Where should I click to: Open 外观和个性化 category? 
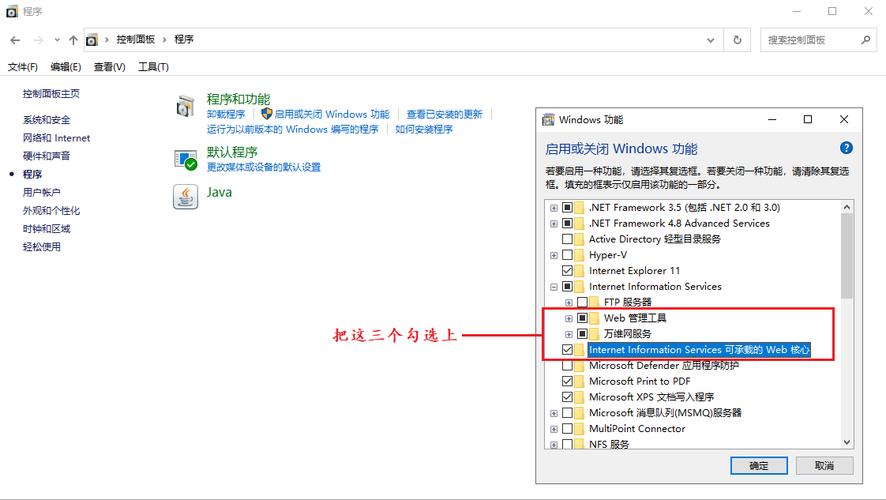click(x=51, y=210)
